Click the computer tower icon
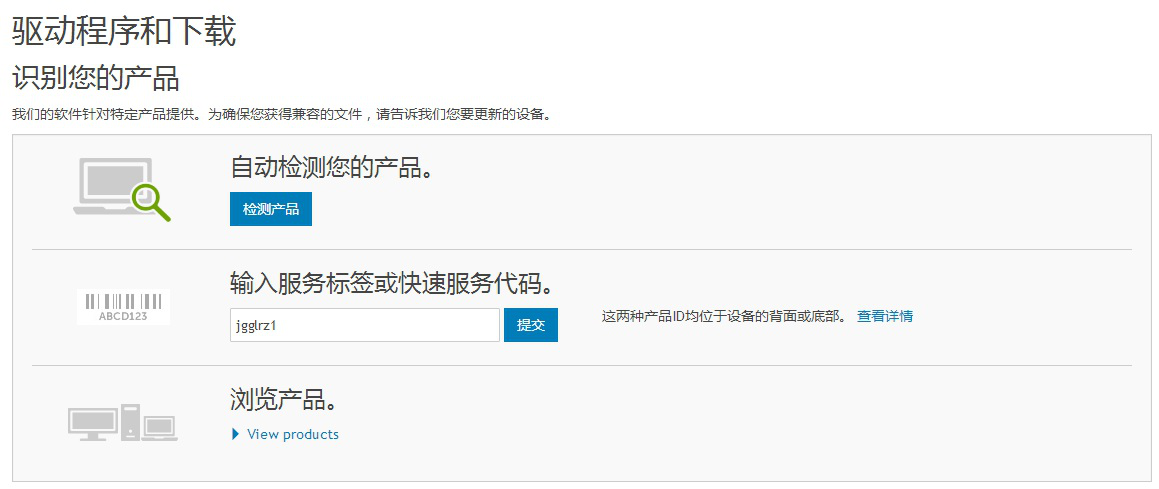The height and width of the screenshot is (489, 1159). pos(131,423)
